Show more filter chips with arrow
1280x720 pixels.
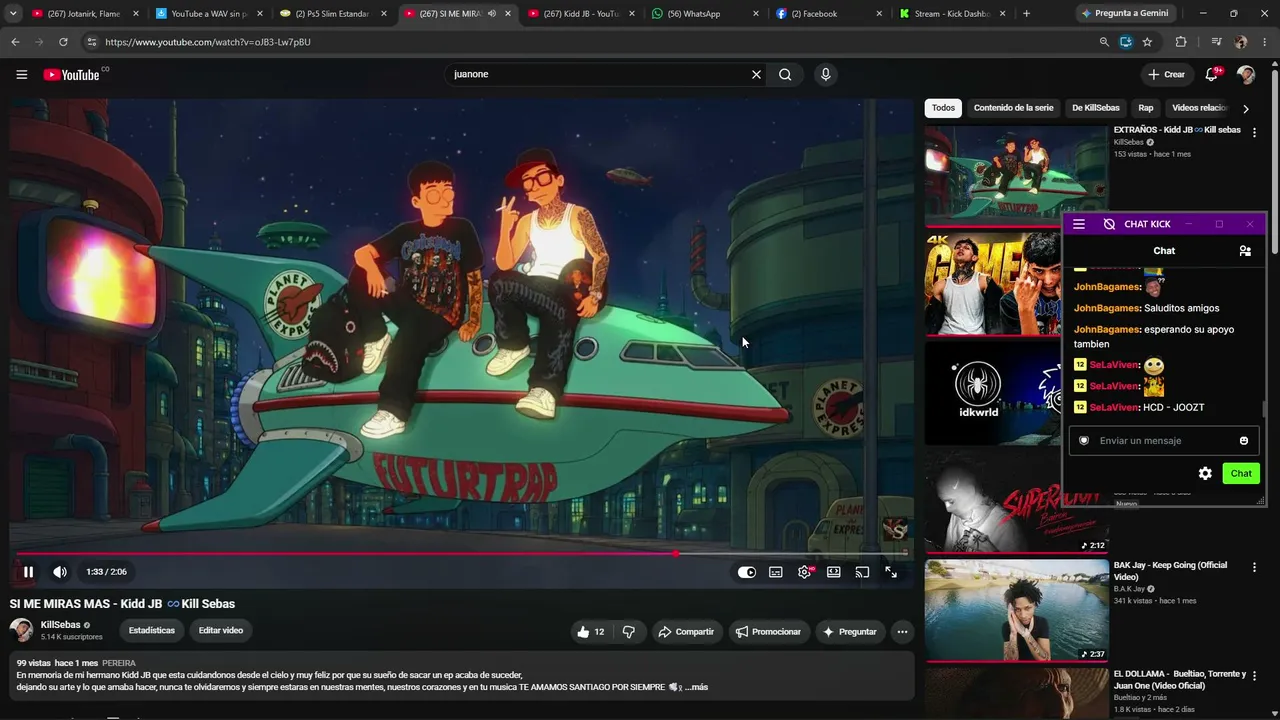click(1245, 108)
